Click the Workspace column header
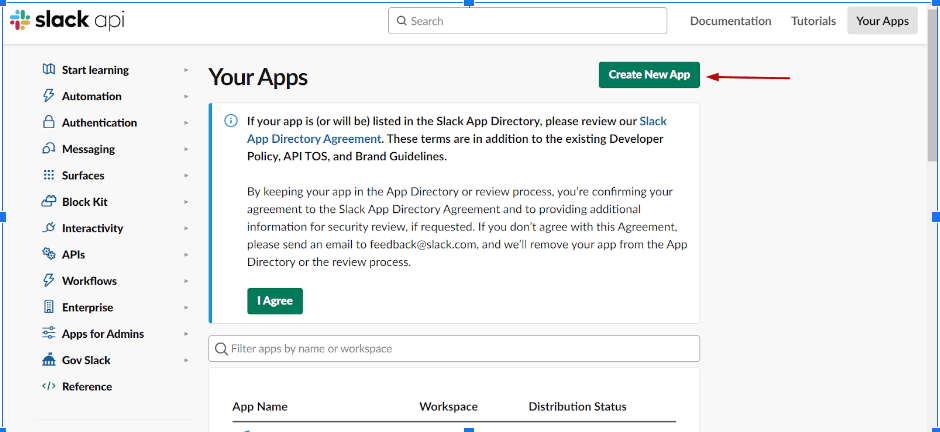The width and height of the screenshot is (940, 432). (x=448, y=407)
